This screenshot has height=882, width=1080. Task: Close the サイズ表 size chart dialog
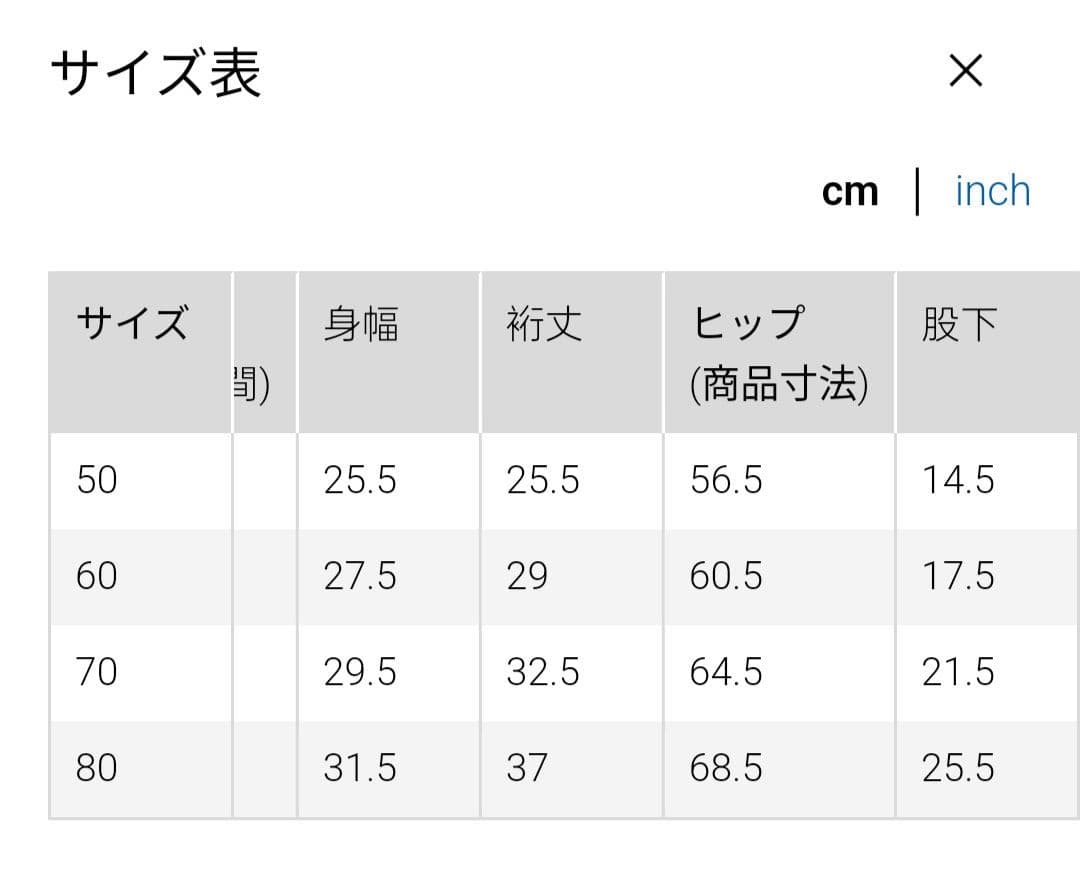coord(966,70)
